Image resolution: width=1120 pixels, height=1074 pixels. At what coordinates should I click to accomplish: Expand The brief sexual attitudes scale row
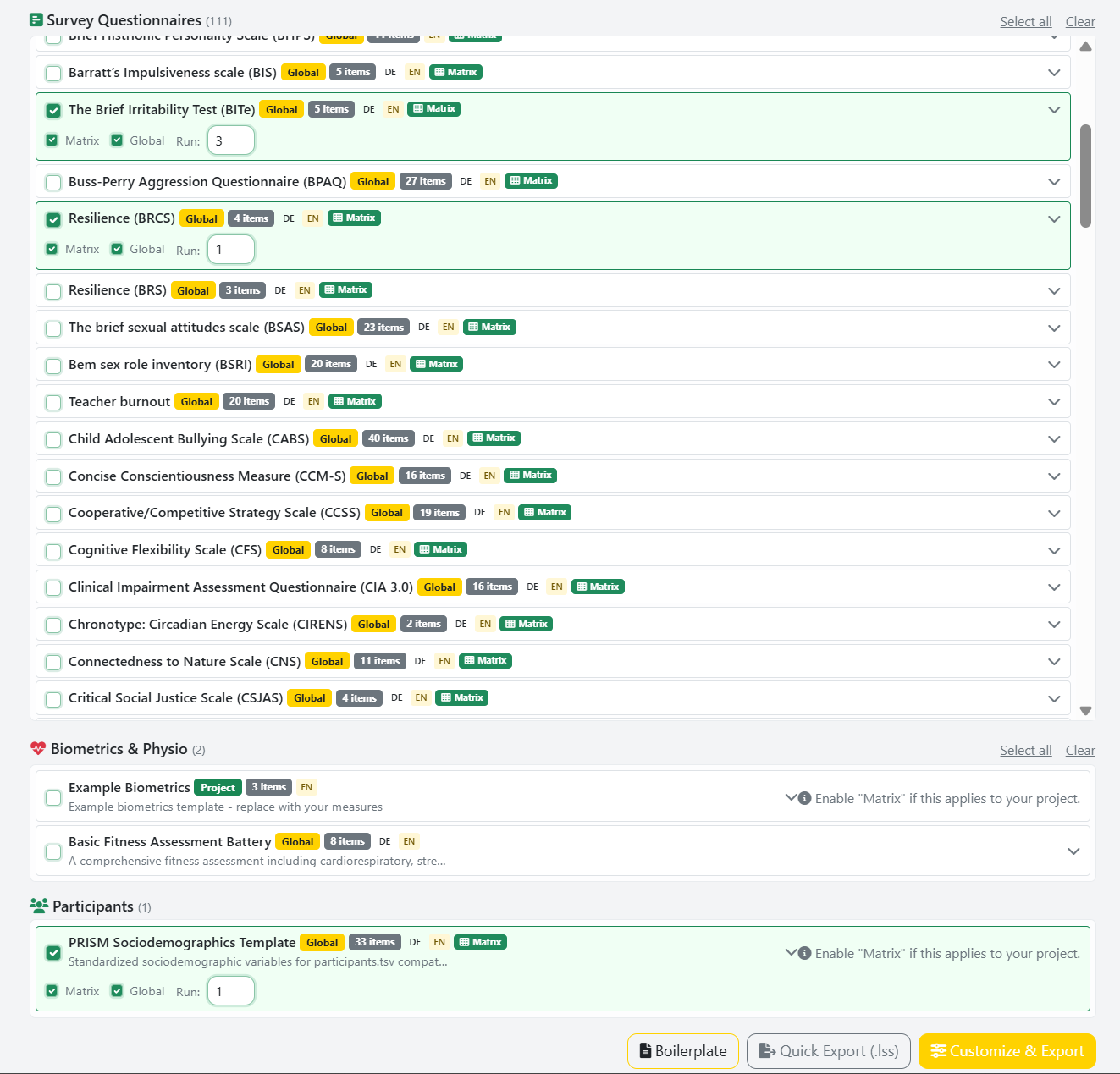click(1054, 328)
